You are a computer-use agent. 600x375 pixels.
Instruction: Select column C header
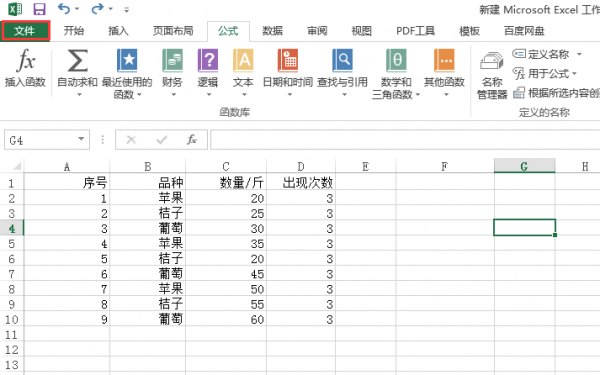point(226,166)
